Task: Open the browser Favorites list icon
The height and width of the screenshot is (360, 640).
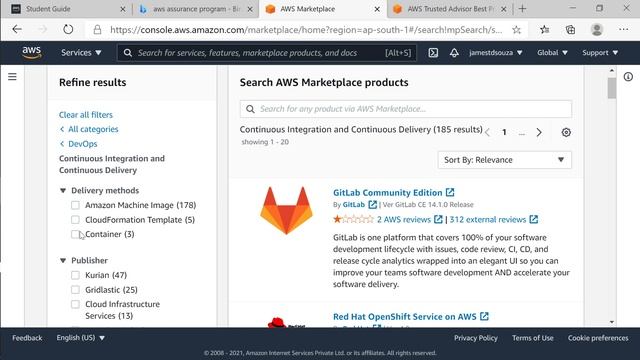Action: click(x=544, y=29)
